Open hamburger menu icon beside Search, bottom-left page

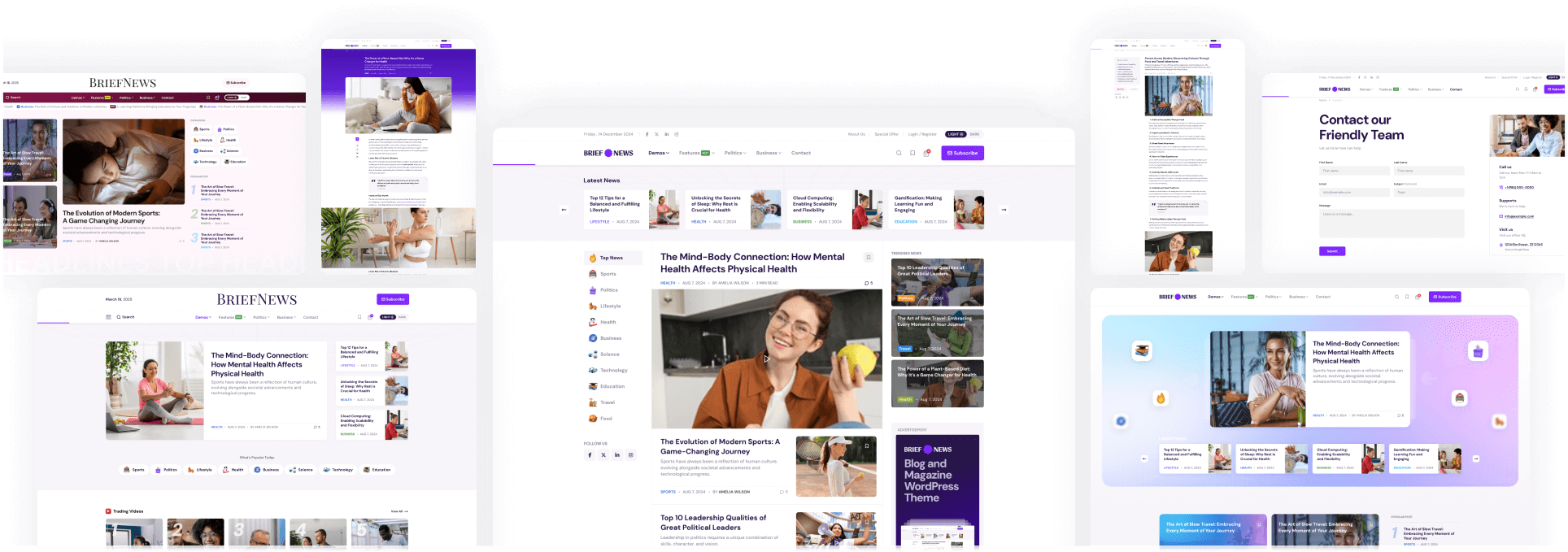coord(108,317)
